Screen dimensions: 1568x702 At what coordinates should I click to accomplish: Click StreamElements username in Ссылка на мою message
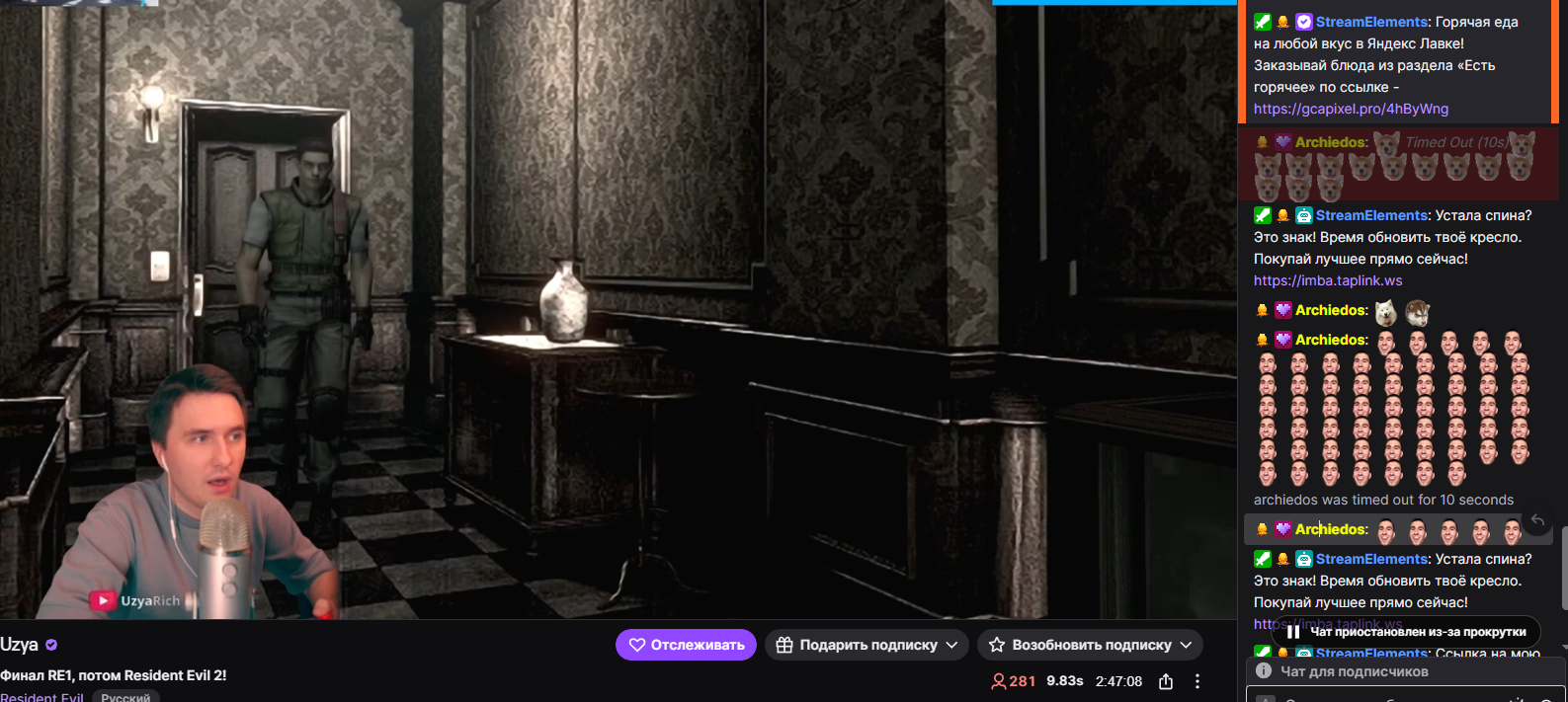tap(1371, 654)
